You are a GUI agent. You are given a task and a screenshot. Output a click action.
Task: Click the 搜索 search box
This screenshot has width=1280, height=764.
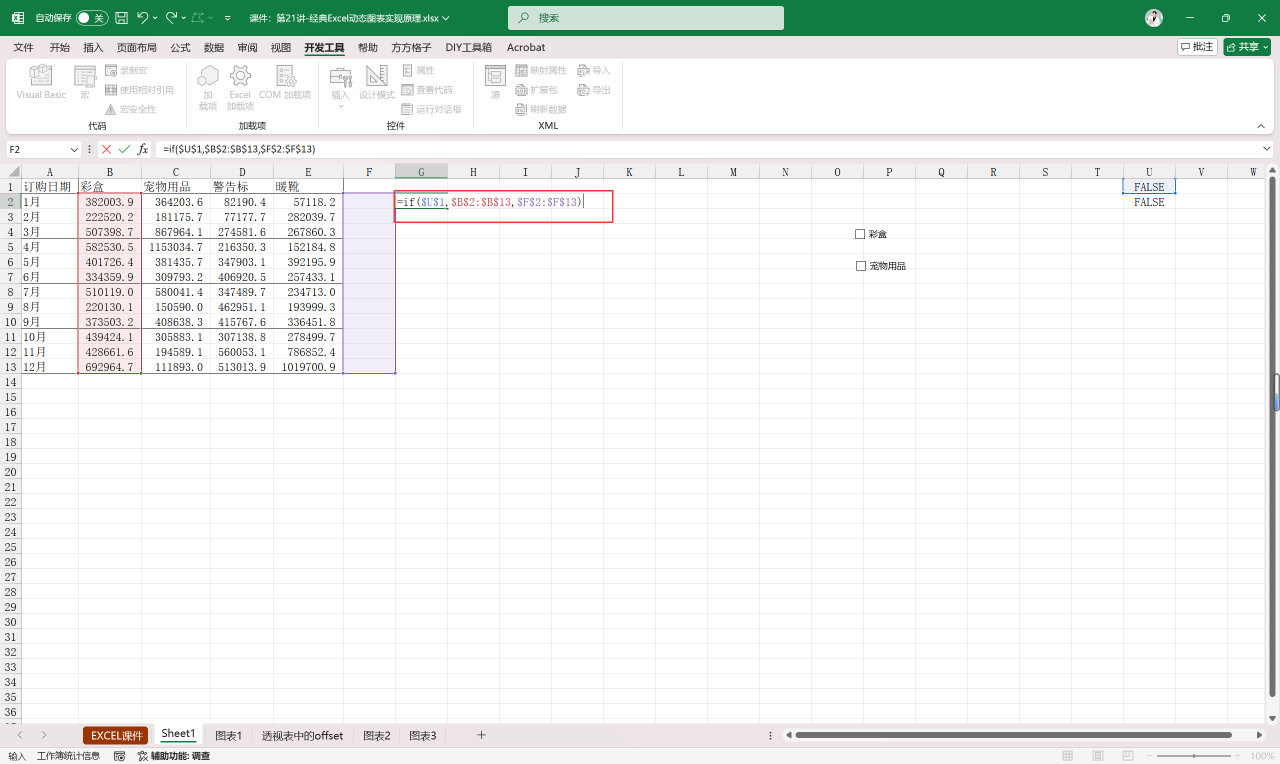tap(645, 18)
